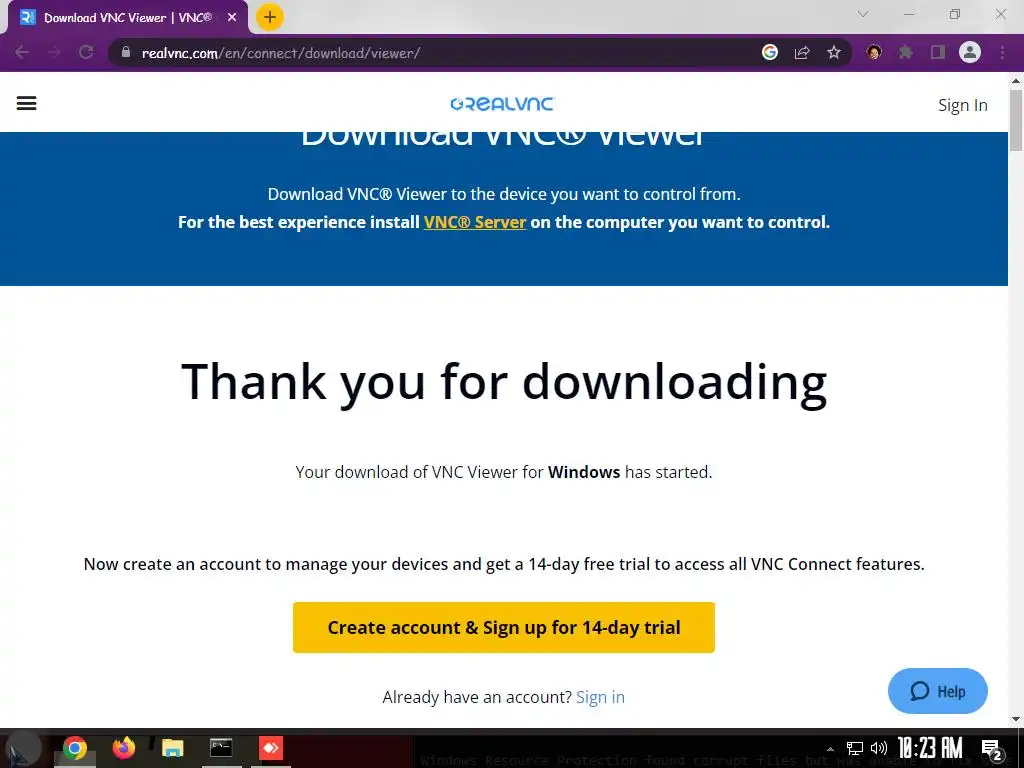Image resolution: width=1024 pixels, height=768 pixels.
Task: Open the red AnyDesk taskbar app
Action: 270,748
